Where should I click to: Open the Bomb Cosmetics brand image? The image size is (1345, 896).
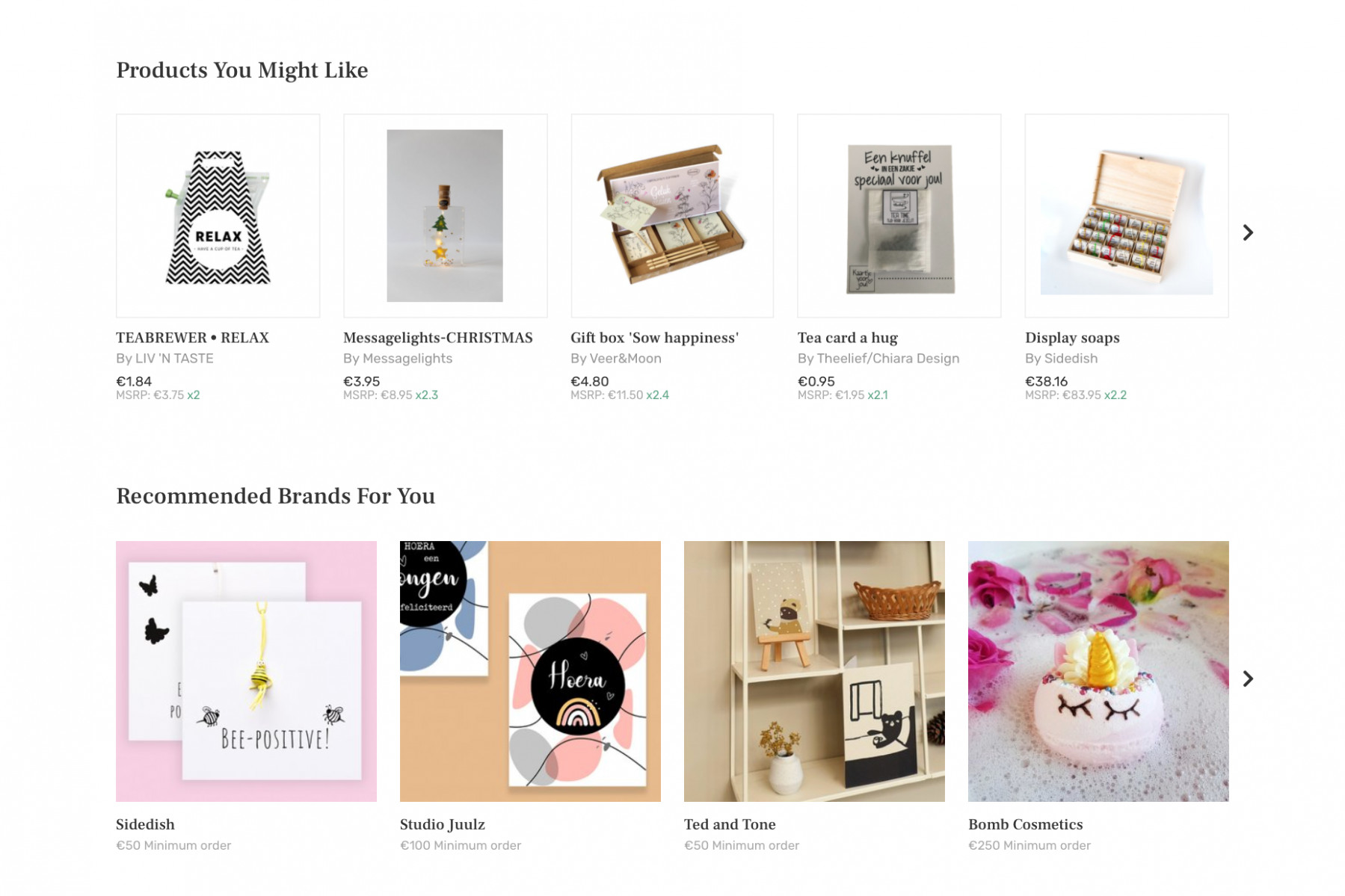click(1098, 671)
